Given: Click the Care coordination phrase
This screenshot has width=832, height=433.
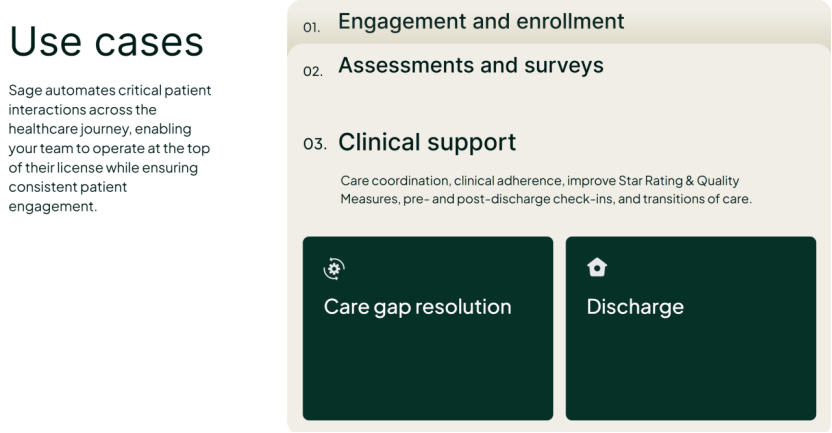Looking at the screenshot, I should 394,181.
